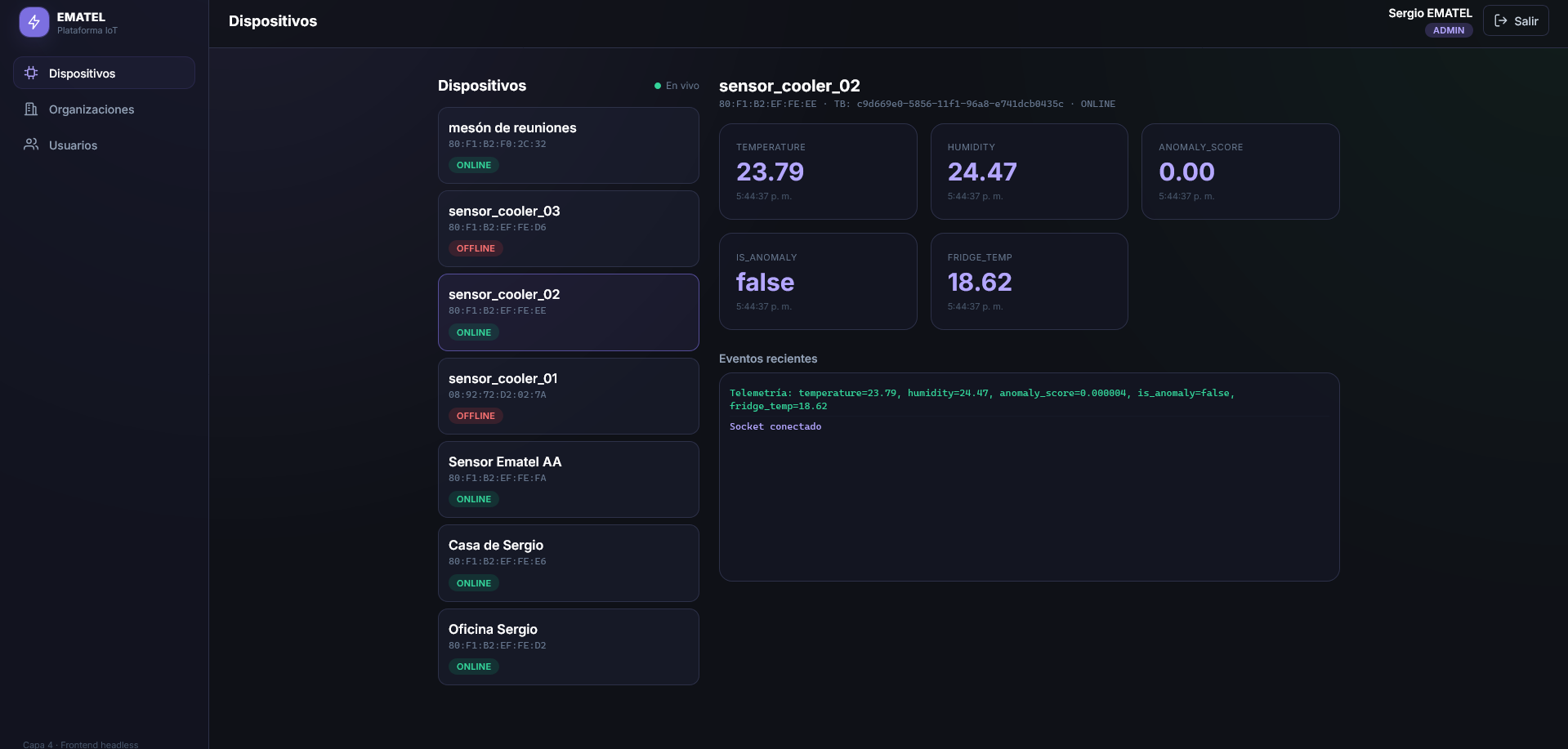Select the Sensor Ematel AA device card
Screen dimensions: 1568x749
point(569,479)
